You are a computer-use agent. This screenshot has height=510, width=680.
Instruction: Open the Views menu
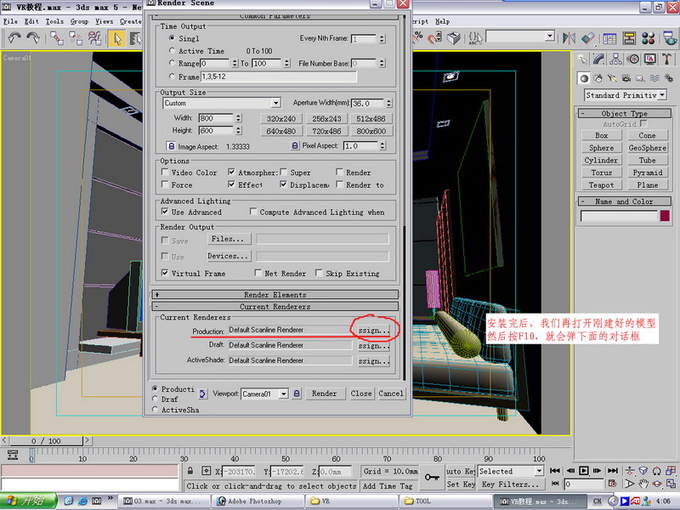[x=104, y=21]
